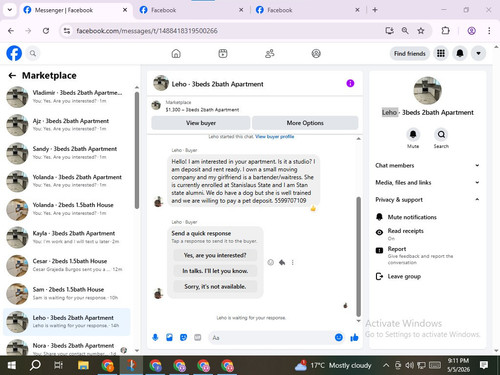
Task: Open more actions dots beside message
Action: 293,263
